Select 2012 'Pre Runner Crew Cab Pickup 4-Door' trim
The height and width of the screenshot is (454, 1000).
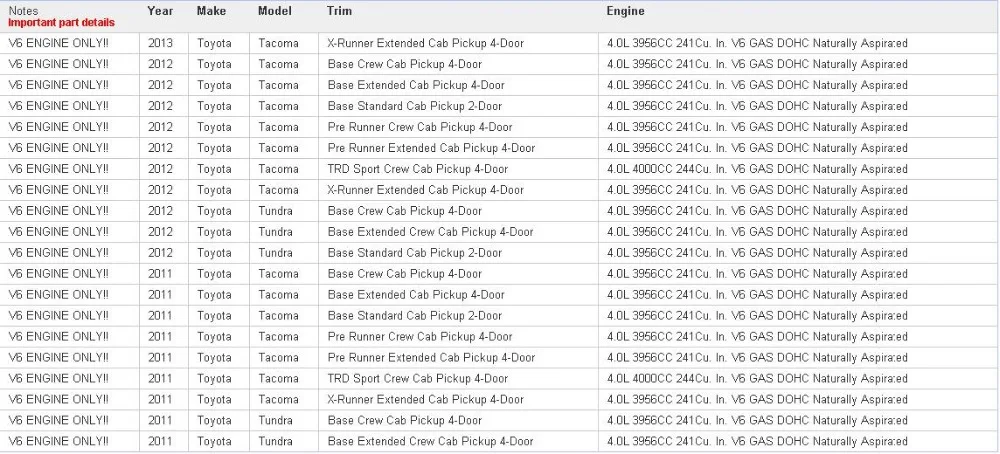[420, 127]
